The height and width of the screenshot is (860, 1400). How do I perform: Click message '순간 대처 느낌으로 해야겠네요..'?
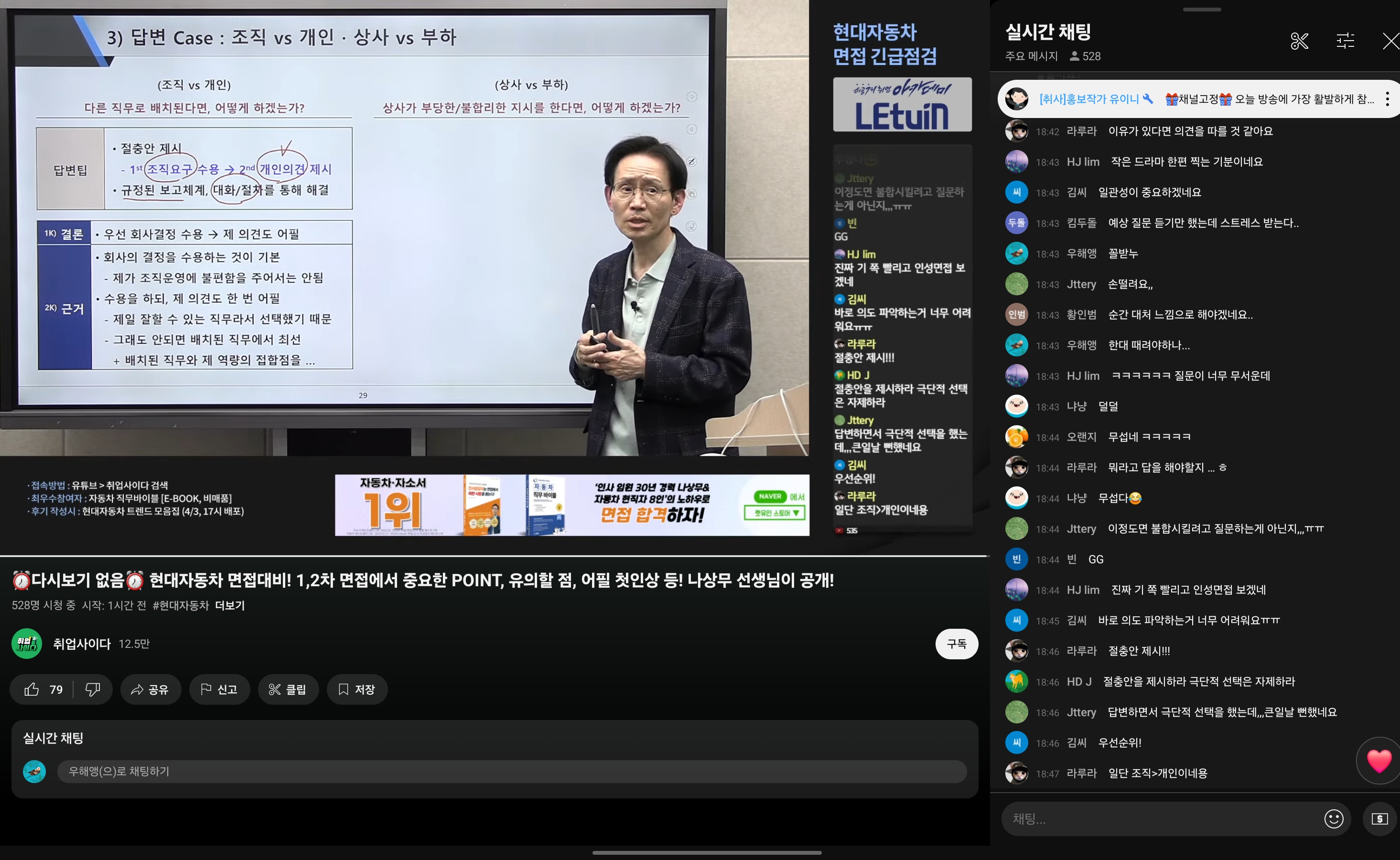[1181, 314]
